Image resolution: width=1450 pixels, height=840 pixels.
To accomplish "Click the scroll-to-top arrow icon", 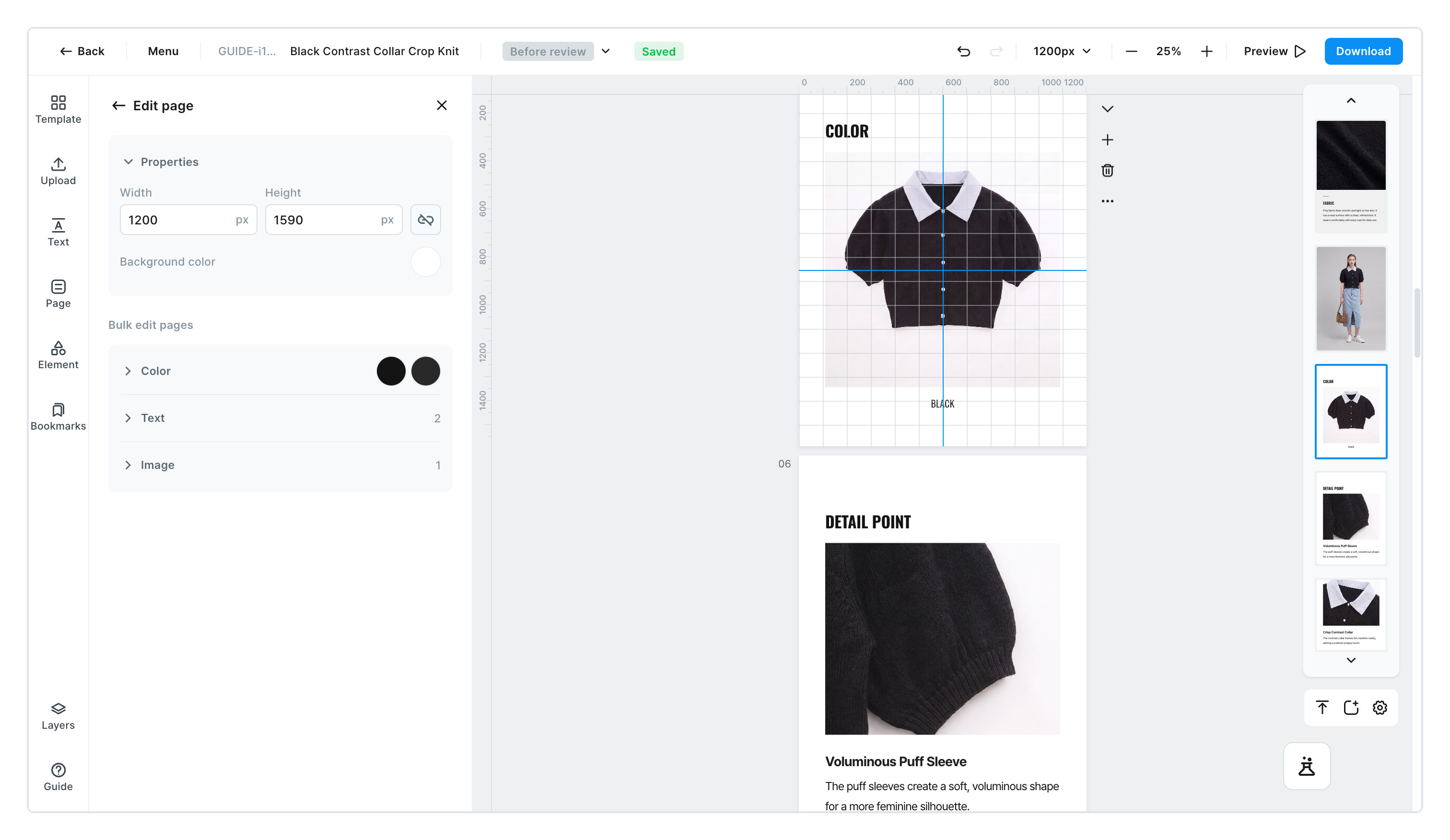I will click(x=1322, y=708).
